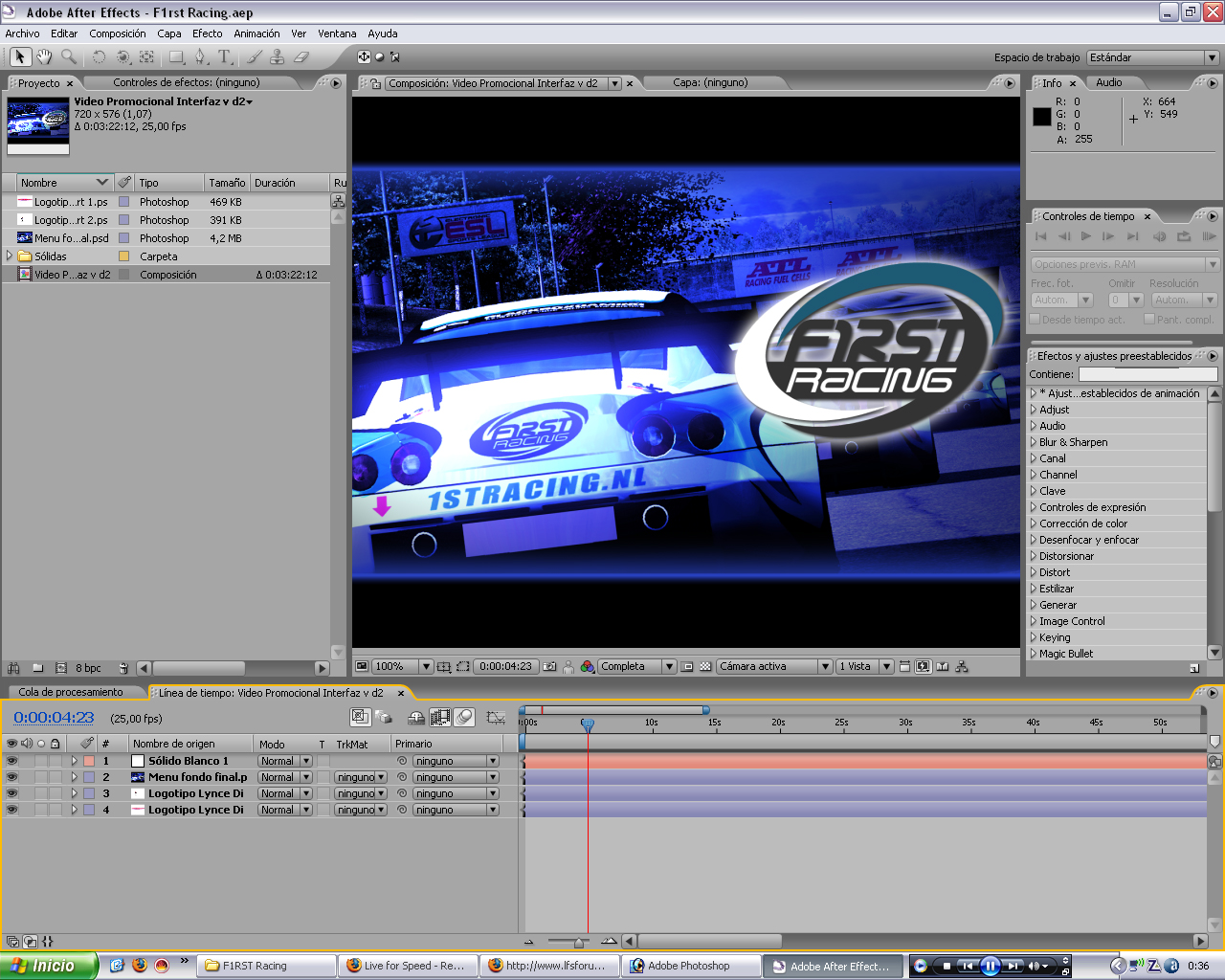Open the 100% magnification dropdown
The height and width of the screenshot is (980, 1225).
click(402, 667)
